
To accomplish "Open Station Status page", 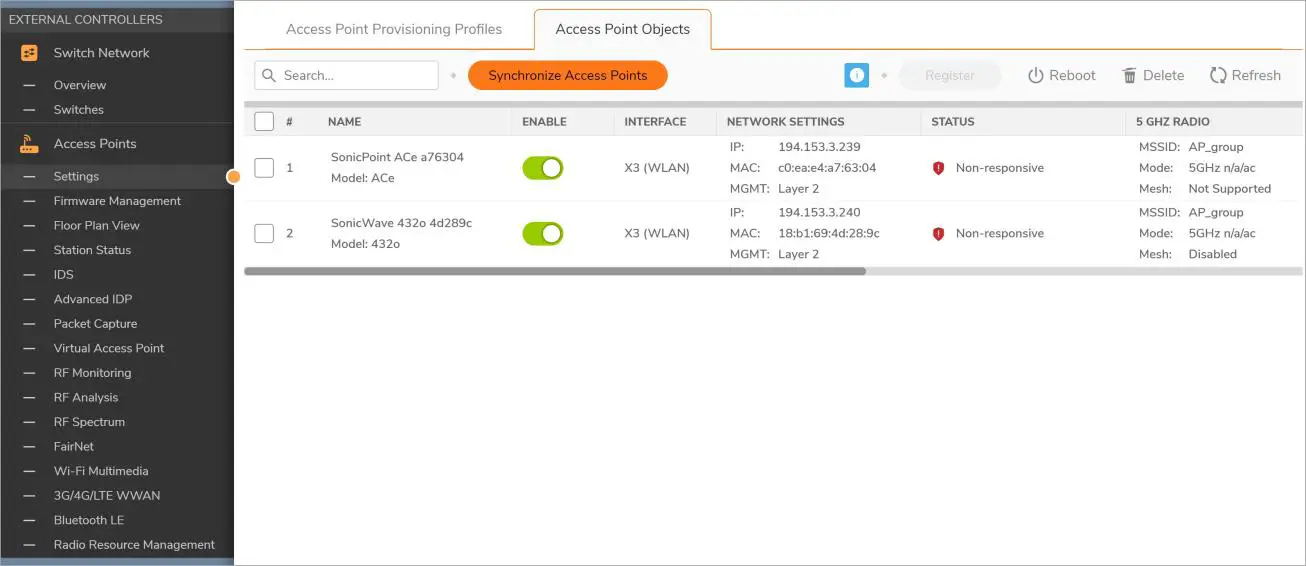I will 92,250.
